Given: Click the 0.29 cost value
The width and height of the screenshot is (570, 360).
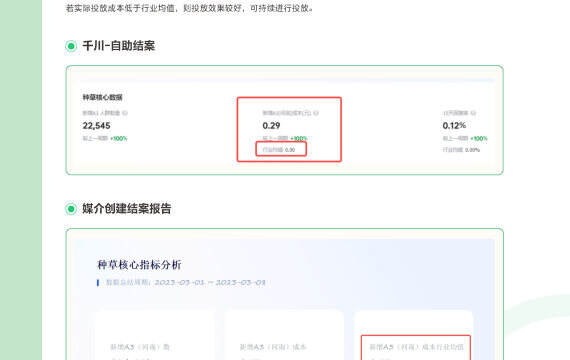Looking at the screenshot, I should (271, 126).
